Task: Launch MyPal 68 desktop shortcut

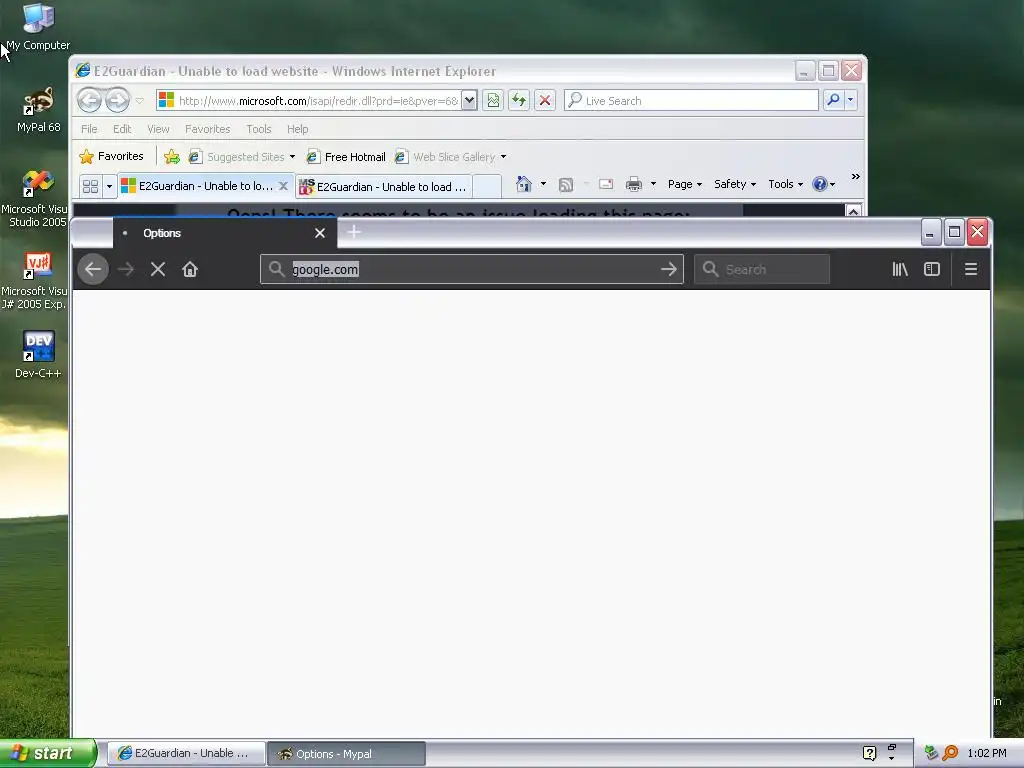Action: pyautogui.click(x=38, y=108)
